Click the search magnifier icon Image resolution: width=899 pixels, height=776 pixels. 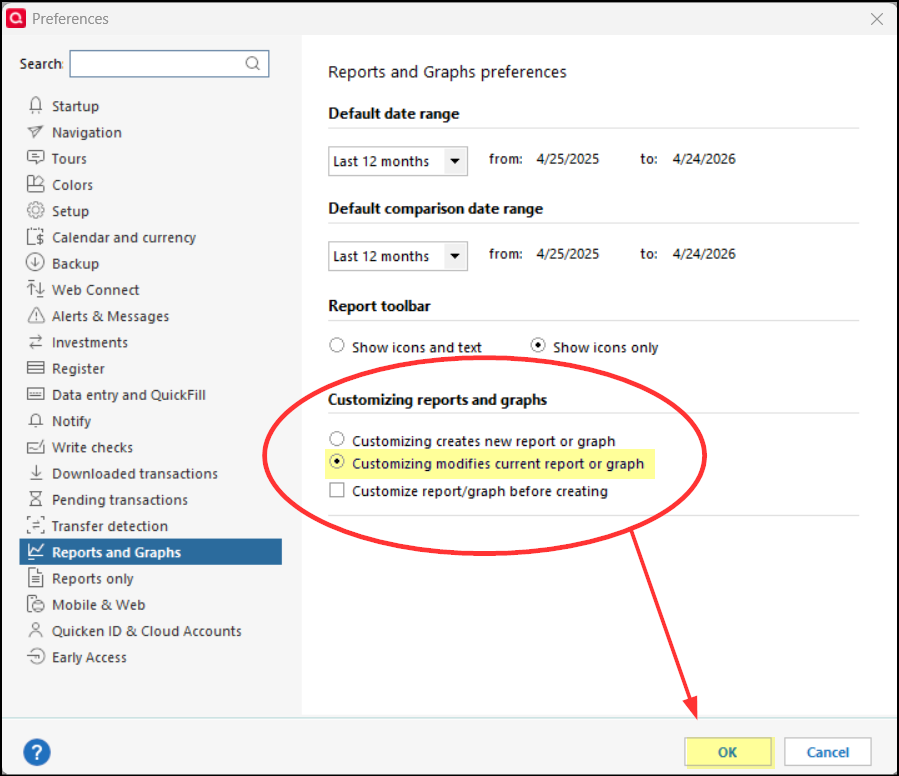253,63
